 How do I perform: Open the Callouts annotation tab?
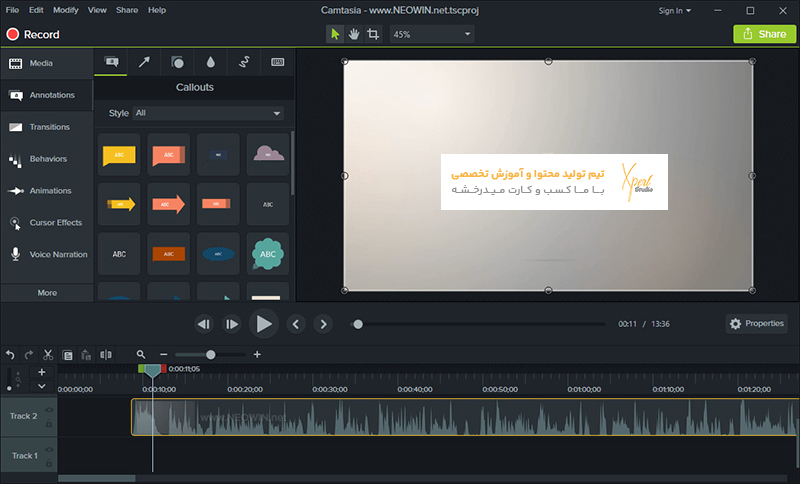click(x=111, y=62)
